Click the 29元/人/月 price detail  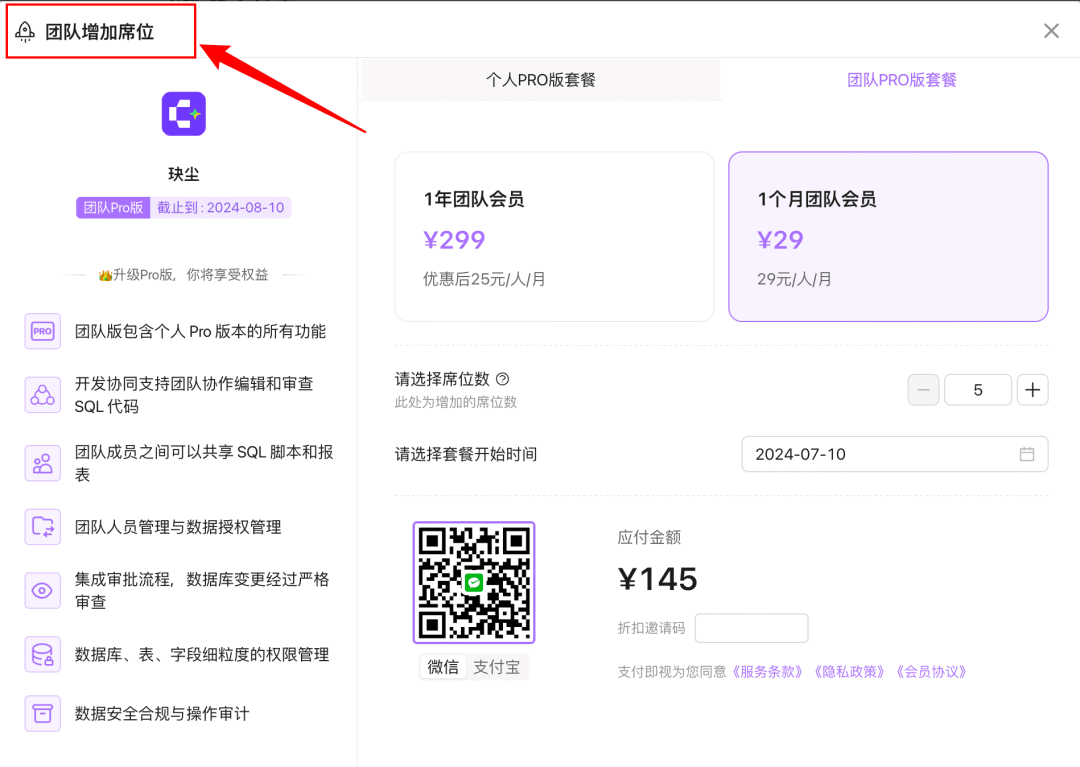click(x=794, y=280)
